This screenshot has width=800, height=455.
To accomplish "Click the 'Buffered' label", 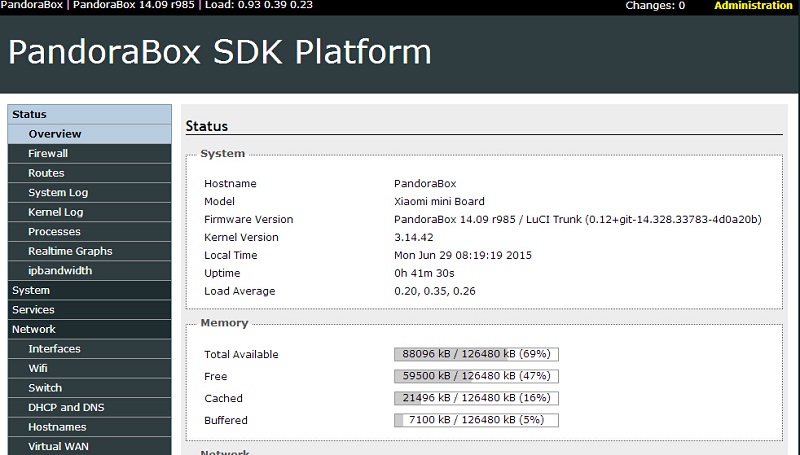I will 226,420.
